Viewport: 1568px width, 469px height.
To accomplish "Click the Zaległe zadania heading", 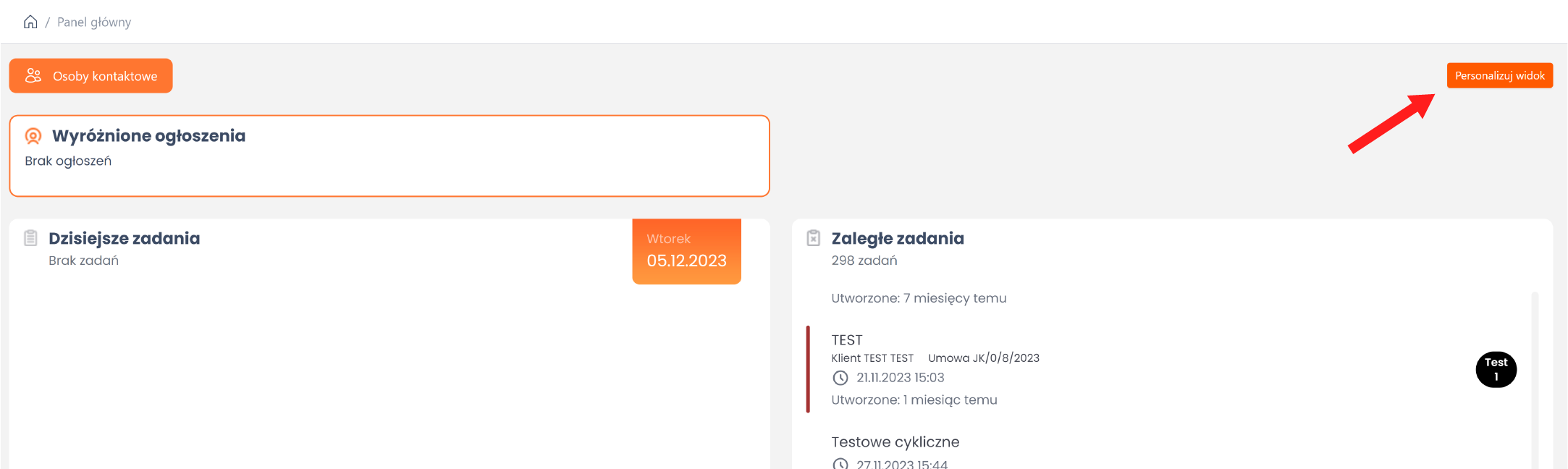I will tap(898, 239).
